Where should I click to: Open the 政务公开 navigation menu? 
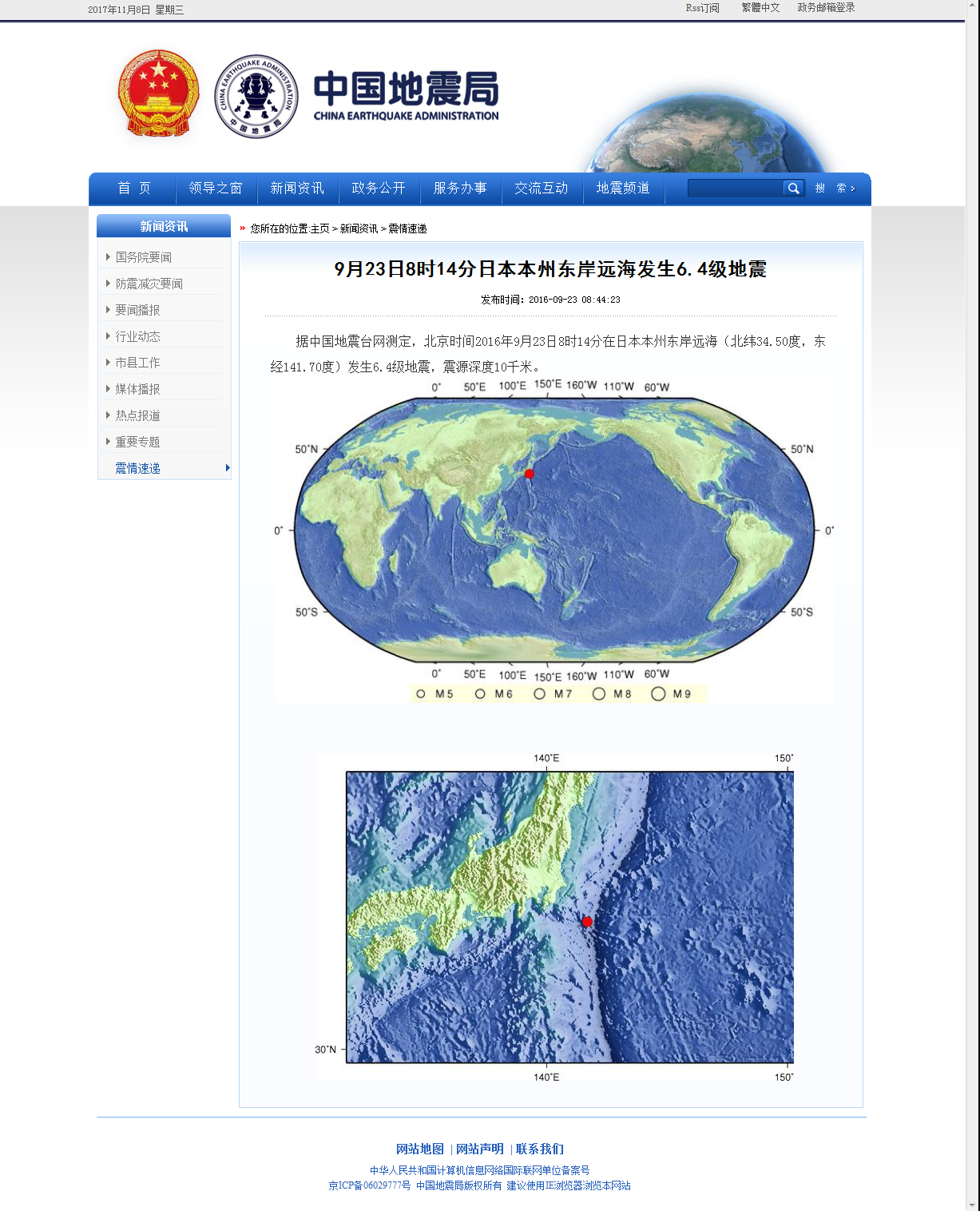(x=379, y=189)
